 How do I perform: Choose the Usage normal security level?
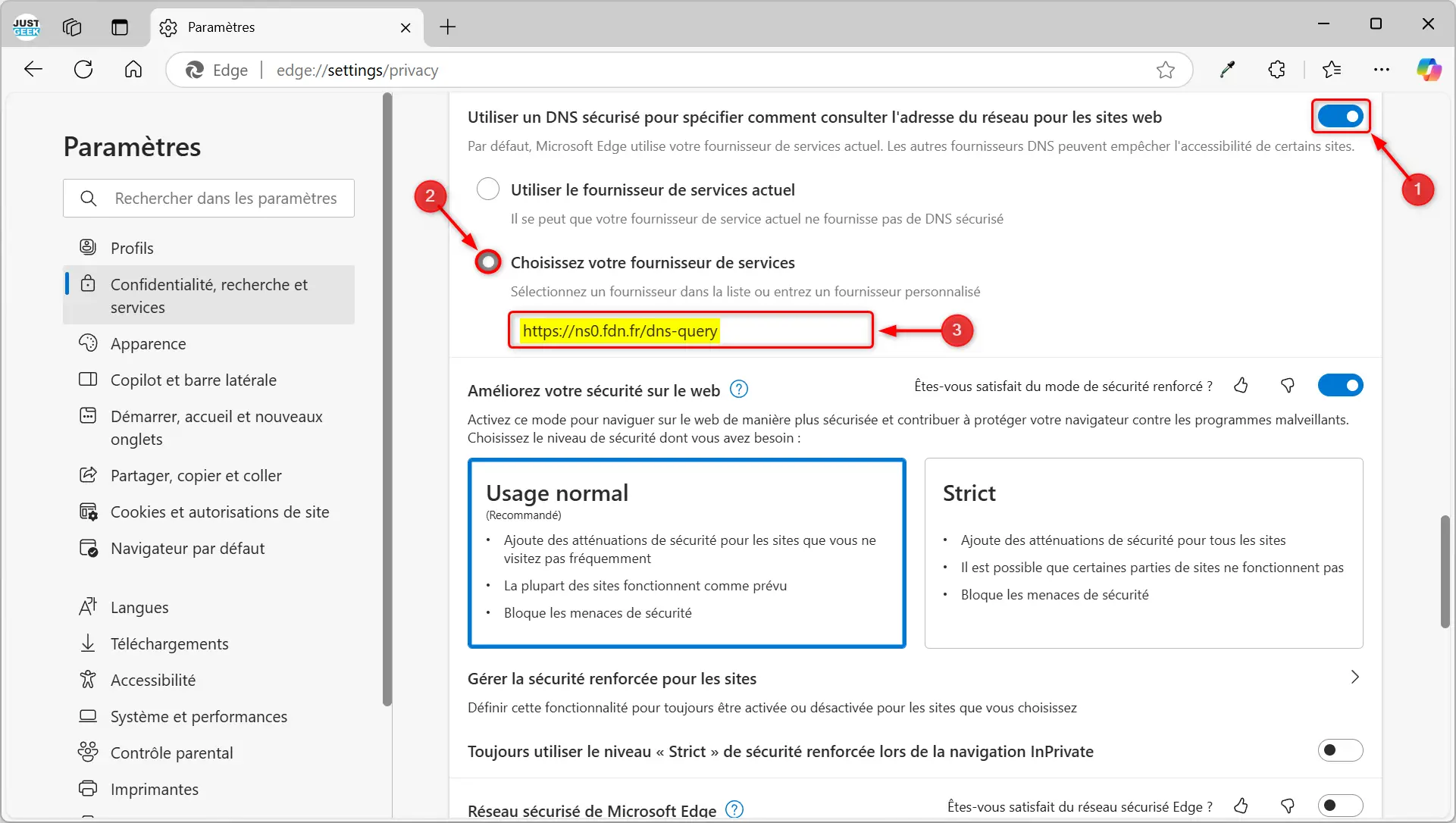coord(687,553)
